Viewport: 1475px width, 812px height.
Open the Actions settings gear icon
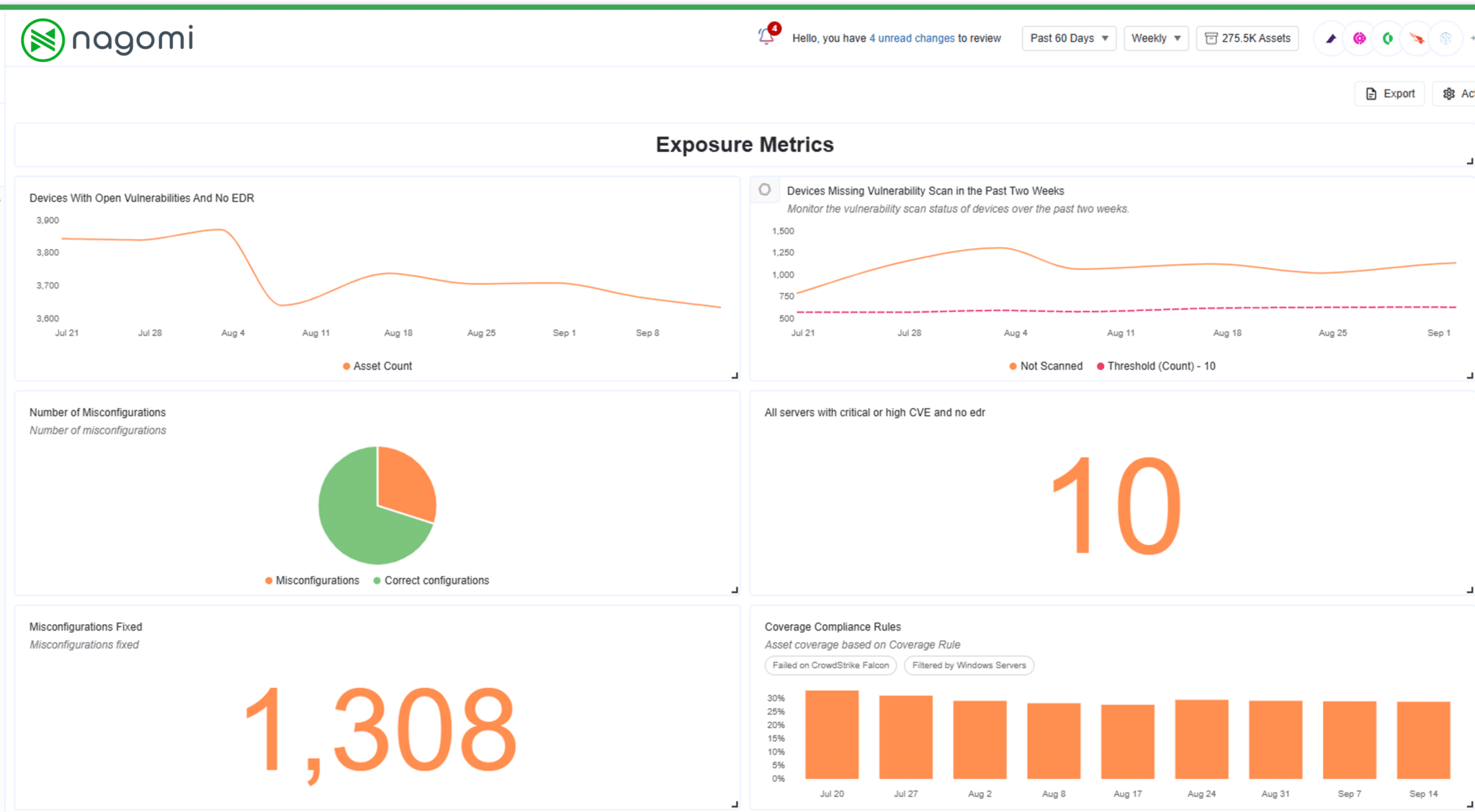point(1448,94)
